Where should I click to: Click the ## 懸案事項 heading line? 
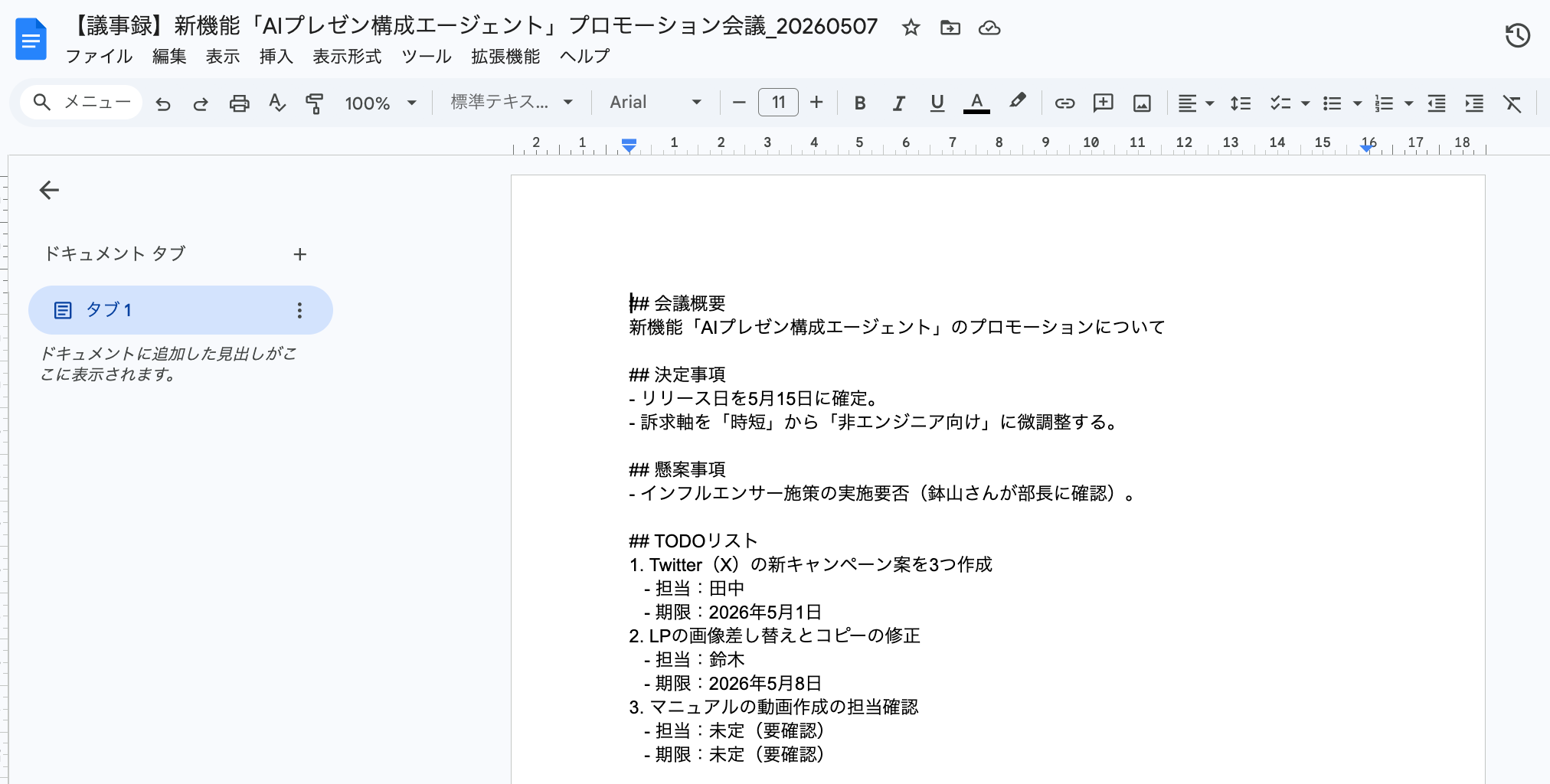[x=677, y=469]
